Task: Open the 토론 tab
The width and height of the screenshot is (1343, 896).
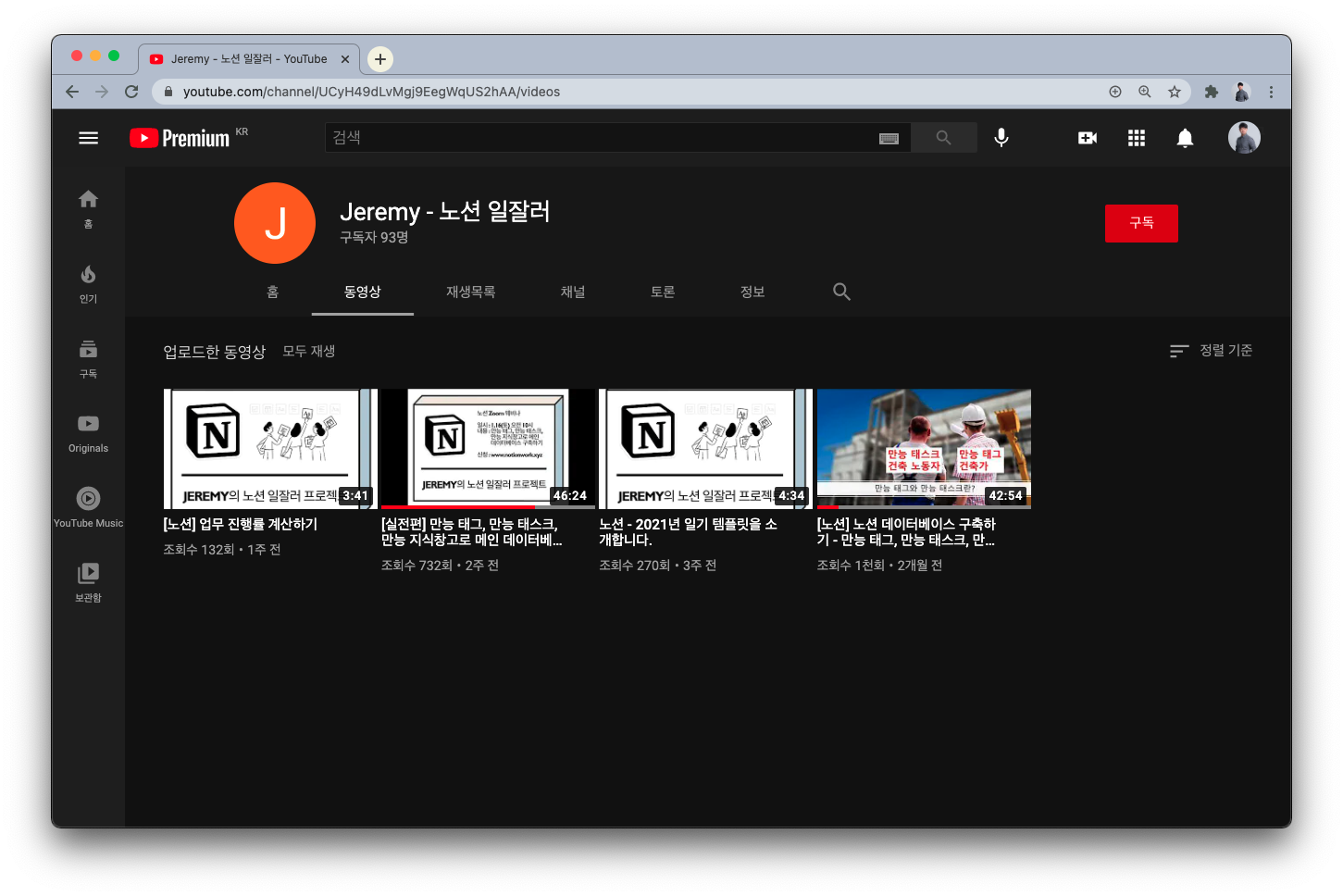Action: click(x=662, y=292)
